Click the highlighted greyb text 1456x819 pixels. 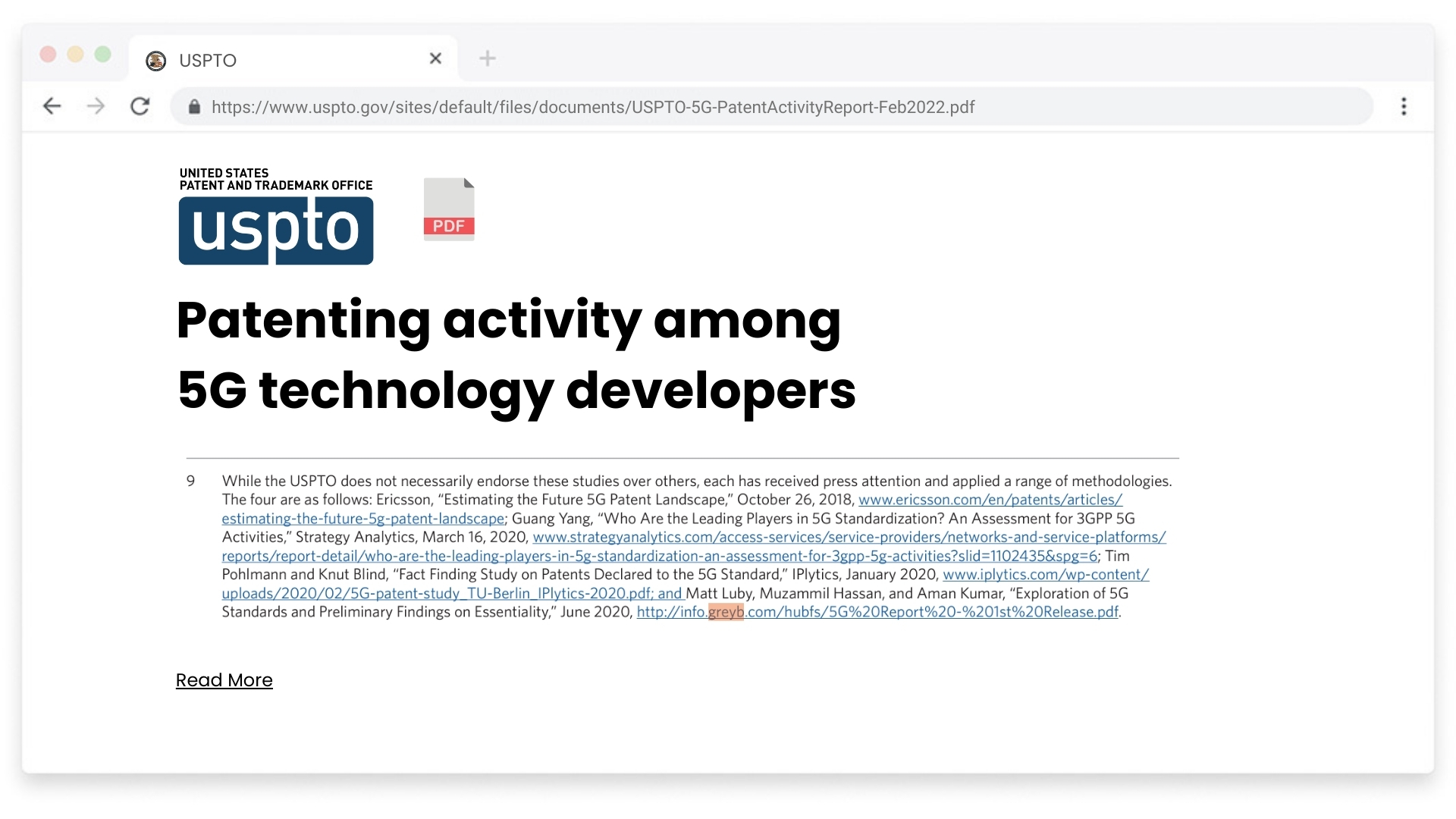coord(726,612)
